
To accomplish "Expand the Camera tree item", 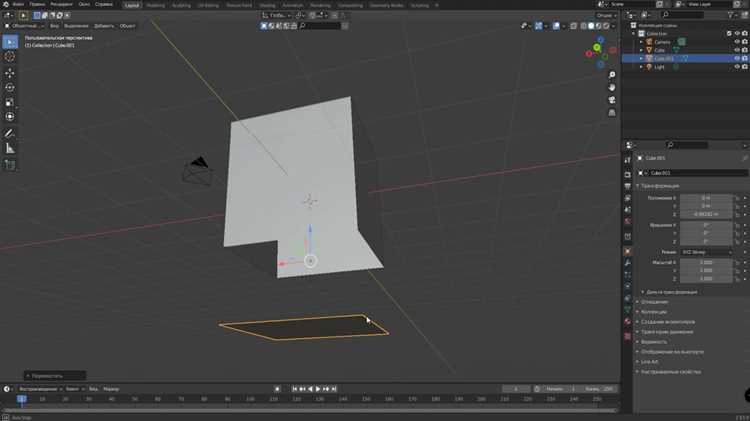I will [641, 42].
